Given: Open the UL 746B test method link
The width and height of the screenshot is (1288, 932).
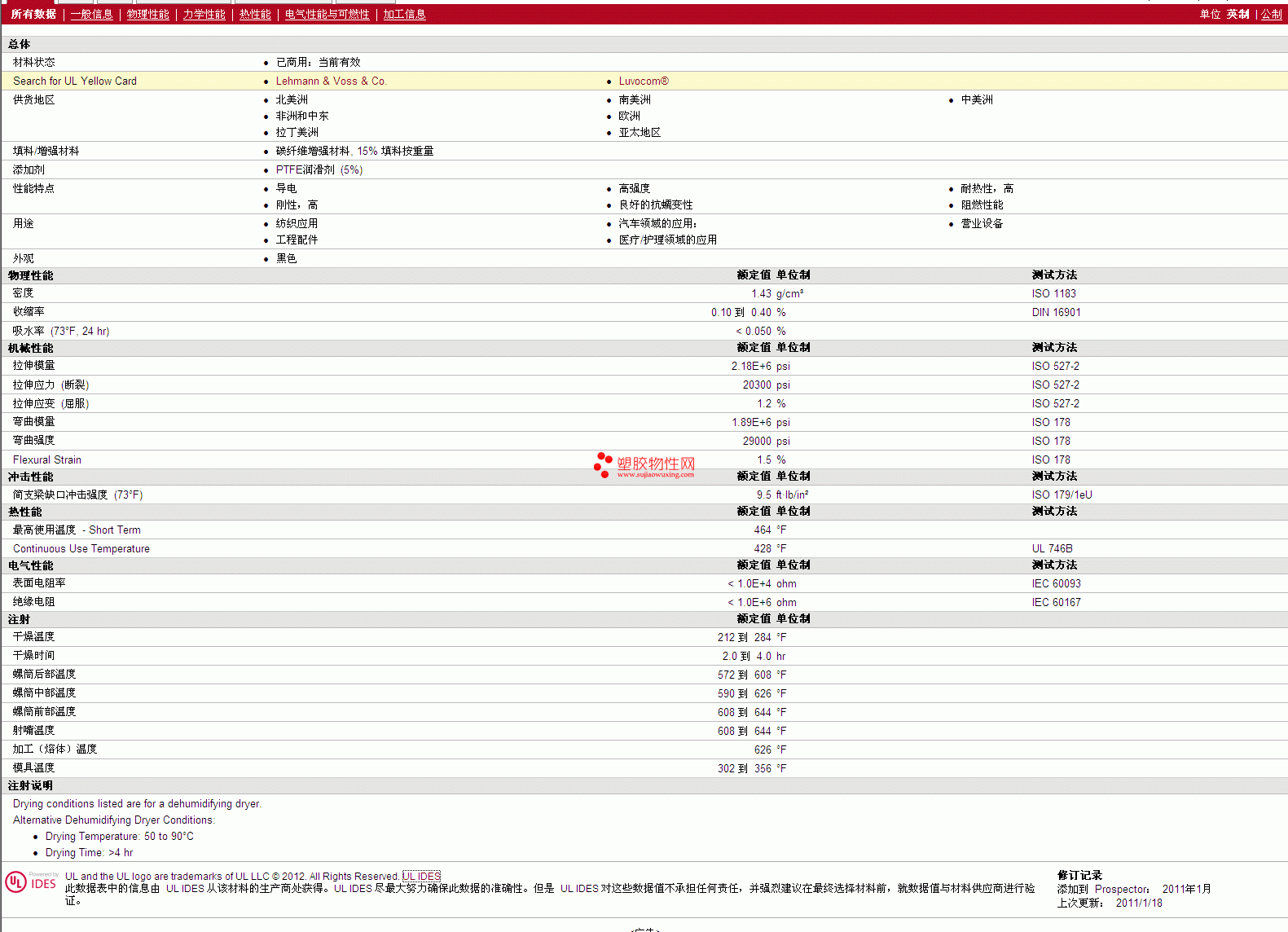Looking at the screenshot, I should [x=1052, y=548].
